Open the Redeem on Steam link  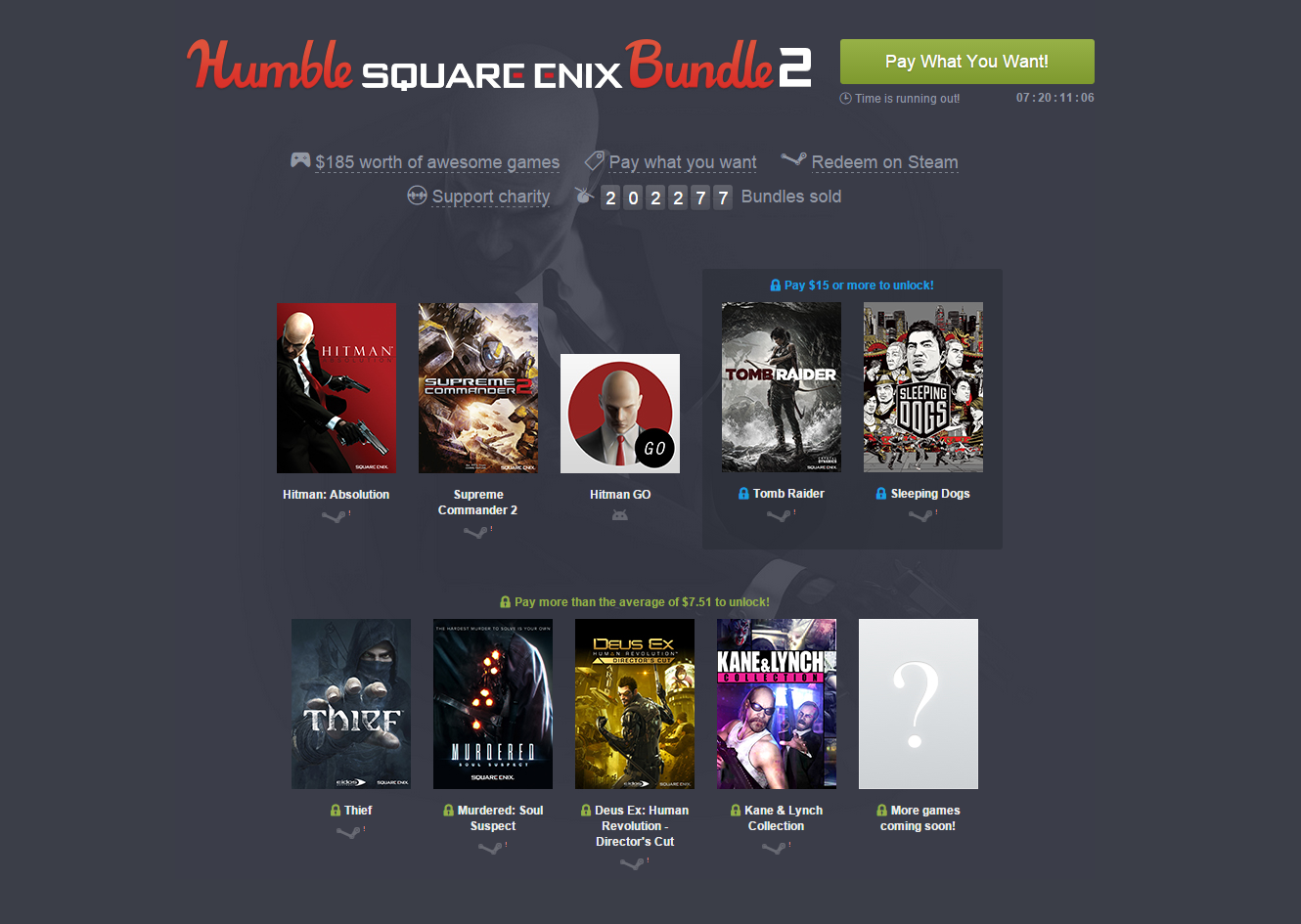[884, 162]
